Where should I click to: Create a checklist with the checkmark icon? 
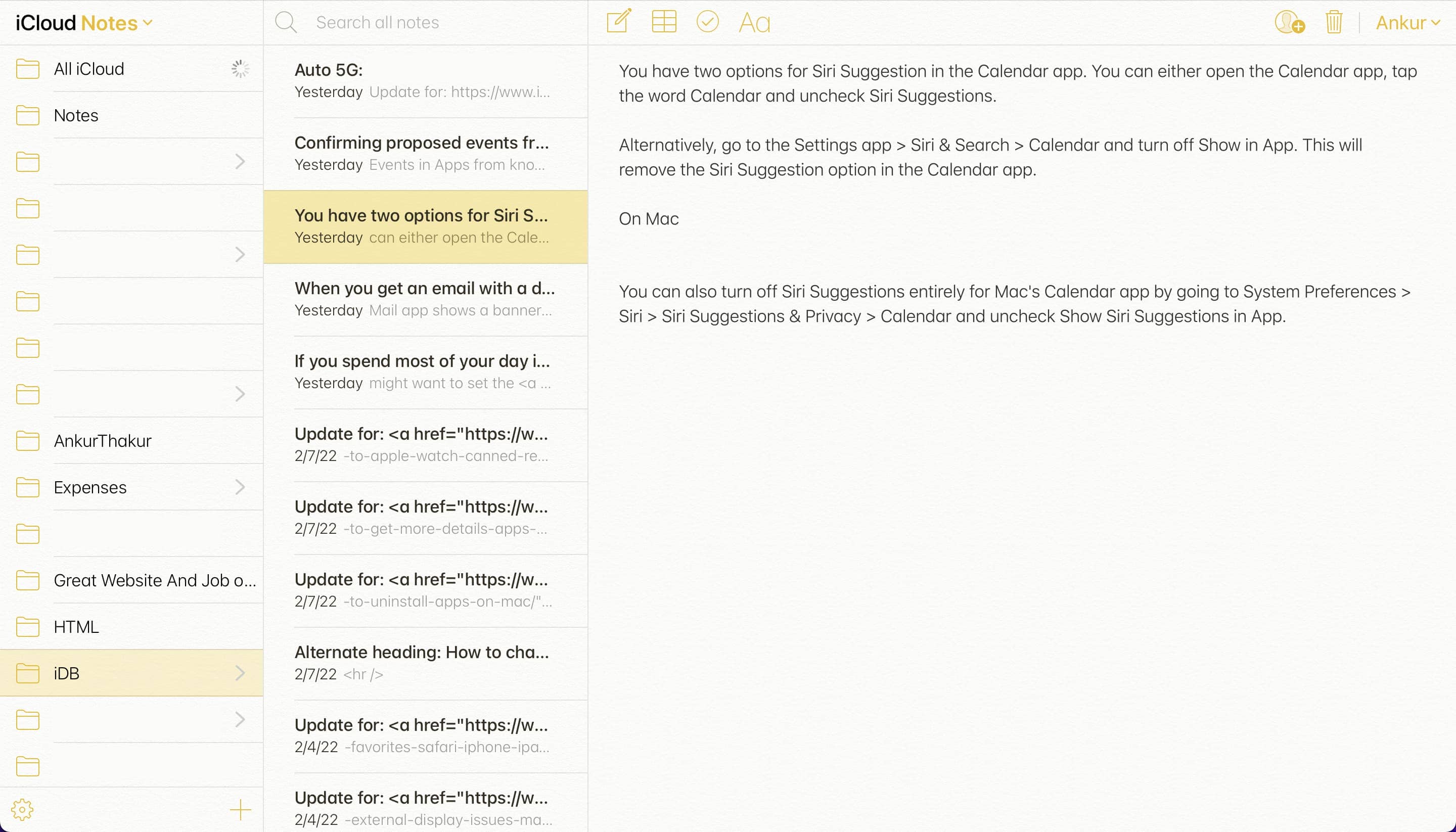(707, 22)
